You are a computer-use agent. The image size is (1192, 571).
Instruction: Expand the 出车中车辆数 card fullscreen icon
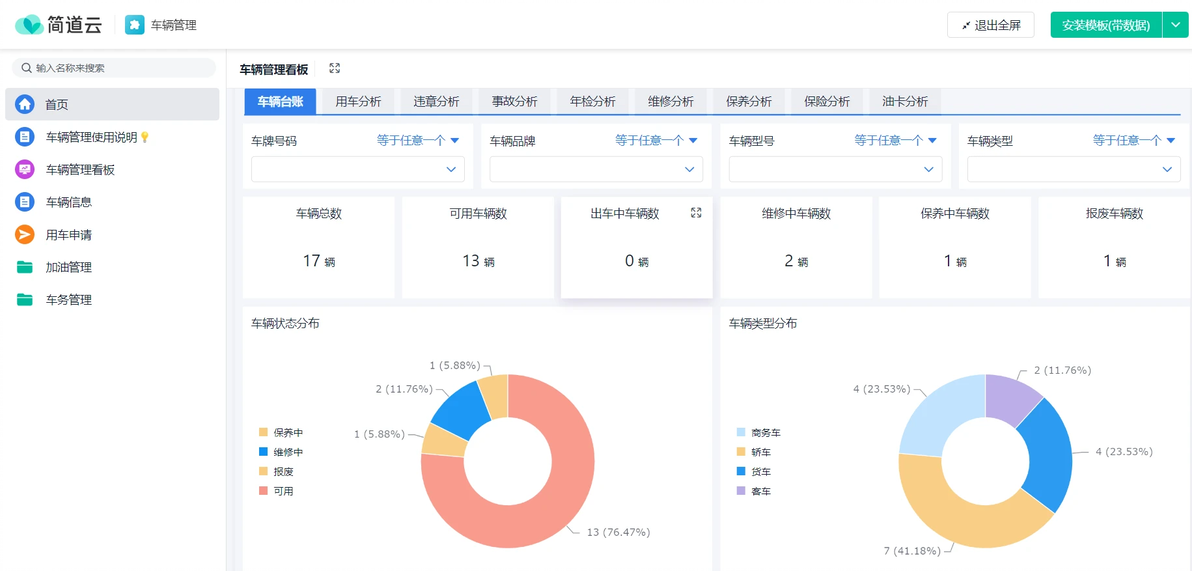[x=696, y=213]
